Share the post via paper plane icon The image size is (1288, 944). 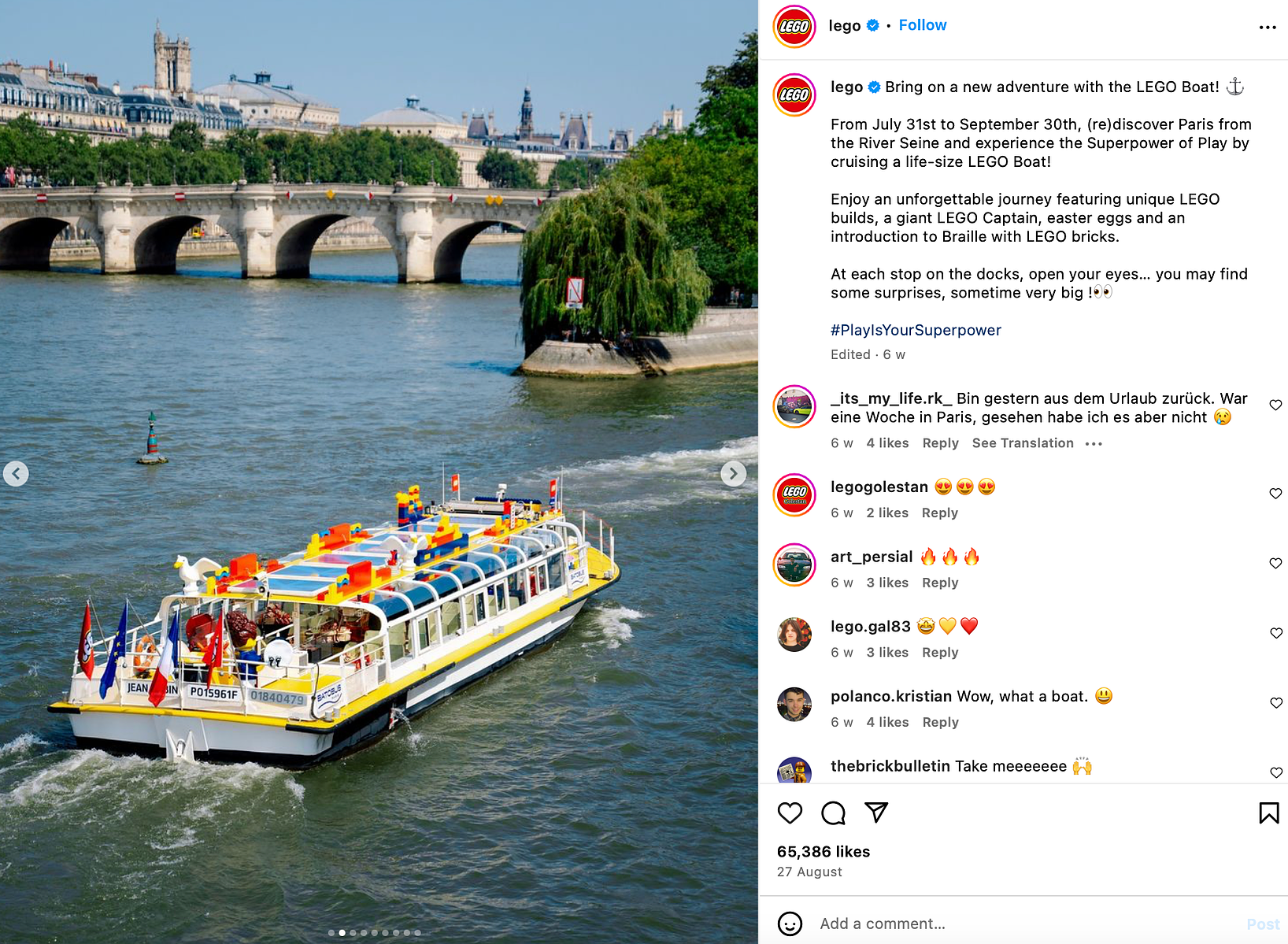tap(876, 813)
